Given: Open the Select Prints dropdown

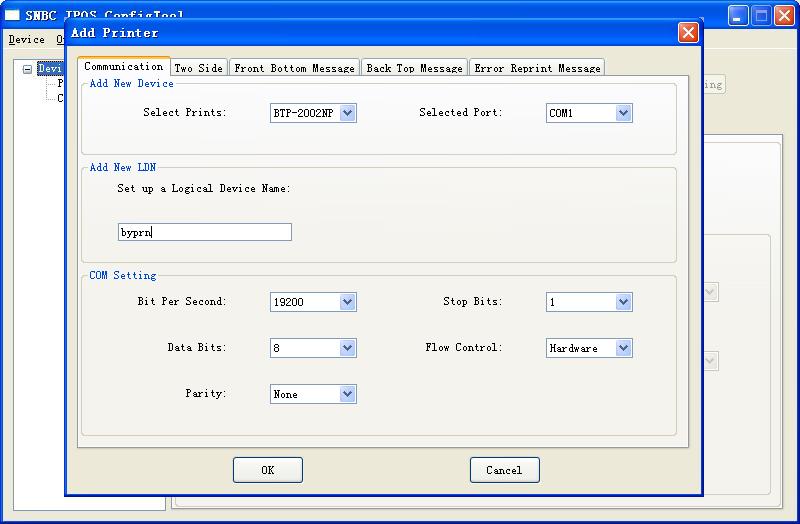Looking at the screenshot, I should (313, 113).
